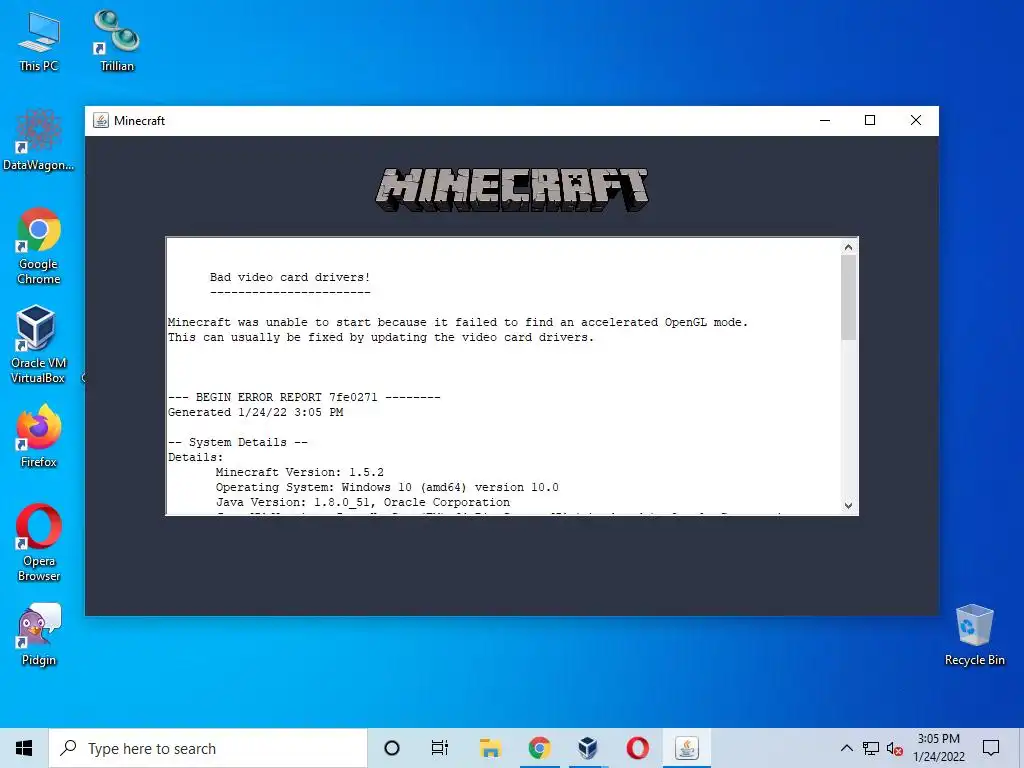
Task: Click the Type here to search box
Action: pos(208,748)
